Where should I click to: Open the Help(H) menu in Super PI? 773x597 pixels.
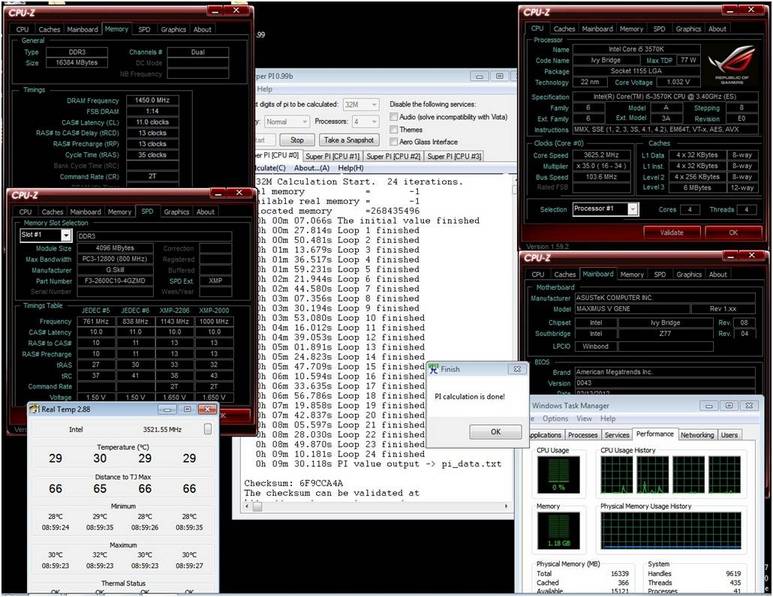(351, 168)
